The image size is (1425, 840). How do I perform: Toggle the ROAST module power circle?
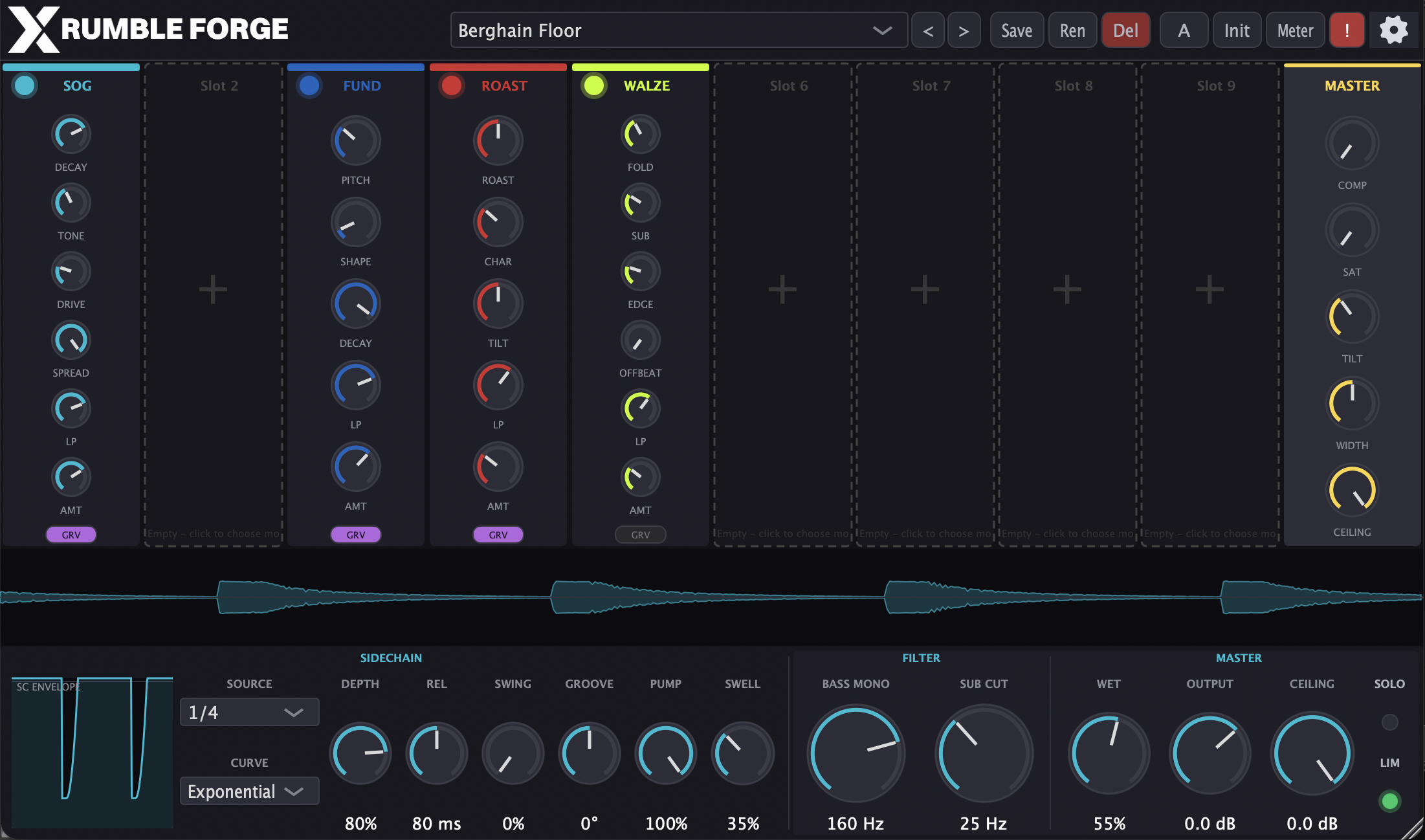pyautogui.click(x=452, y=85)
